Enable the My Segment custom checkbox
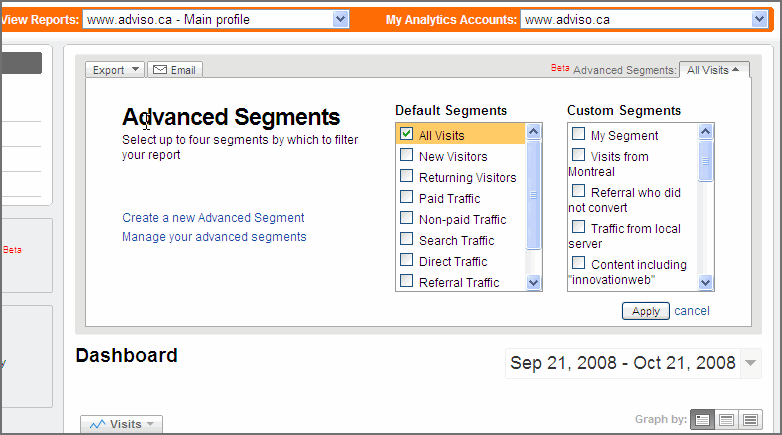Screen dimensions: 782x435 578,134
